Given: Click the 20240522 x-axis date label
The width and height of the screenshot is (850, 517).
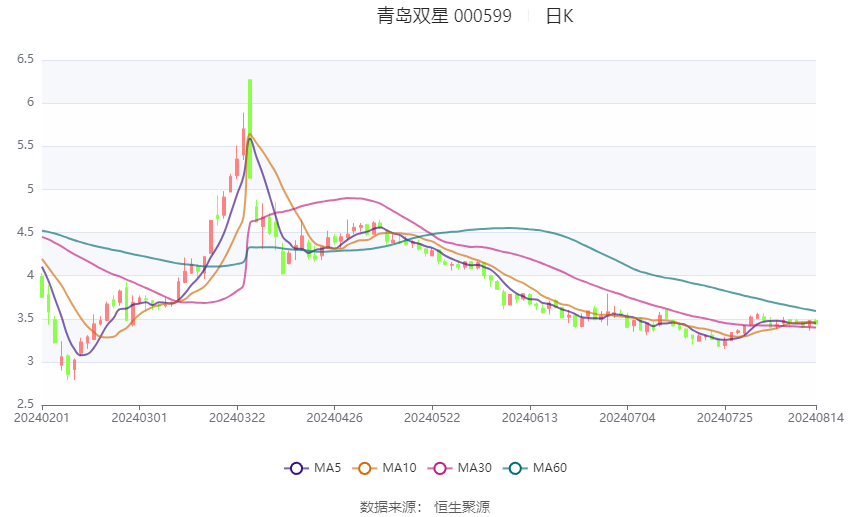Looking at the screenshot, I should 432,418.
